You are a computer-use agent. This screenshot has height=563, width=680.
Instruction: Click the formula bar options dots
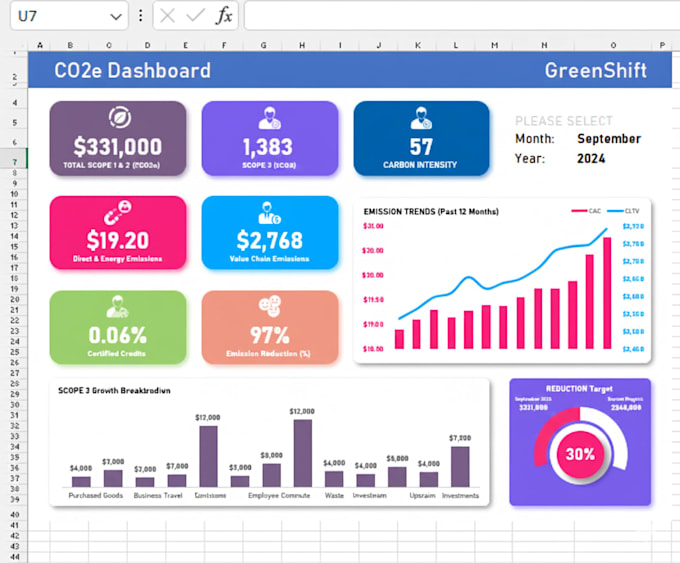(141, 16)
